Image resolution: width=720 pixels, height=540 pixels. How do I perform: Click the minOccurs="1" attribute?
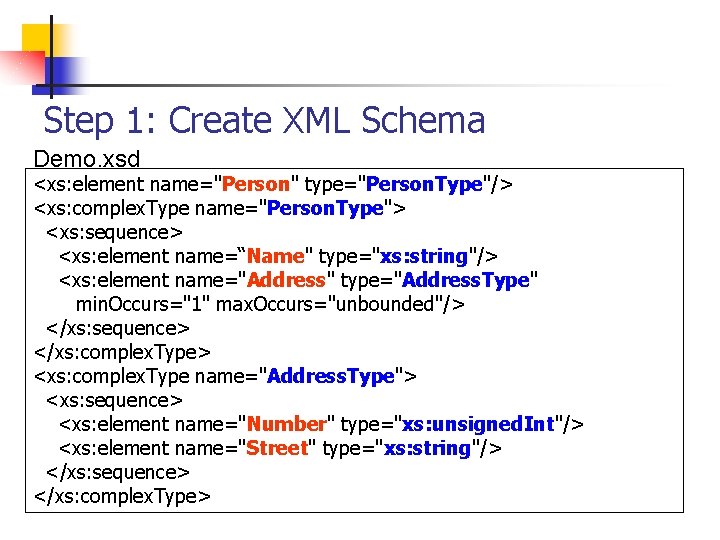143,304
